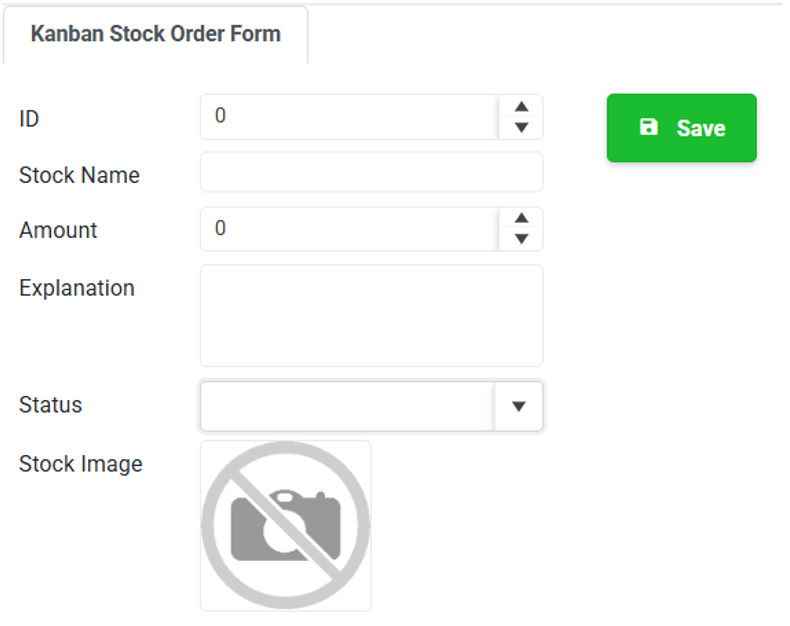Click the Stock Image label
Viewport: 790px width, 626px height.
pos(81,464)
